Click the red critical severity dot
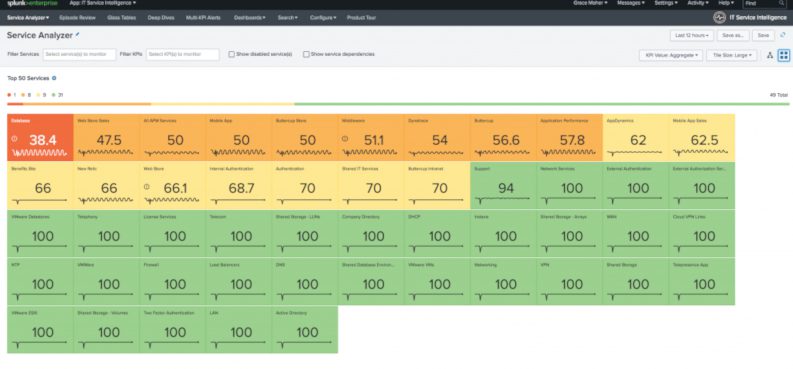Viewport: 793px width, 369px height. (9, 95)
